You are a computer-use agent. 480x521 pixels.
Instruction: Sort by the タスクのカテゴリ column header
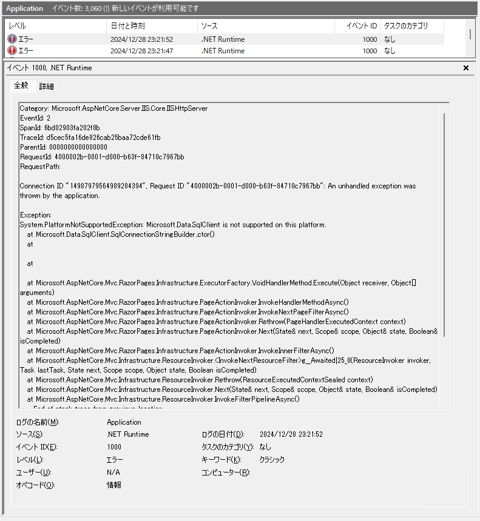coord(412,26)
